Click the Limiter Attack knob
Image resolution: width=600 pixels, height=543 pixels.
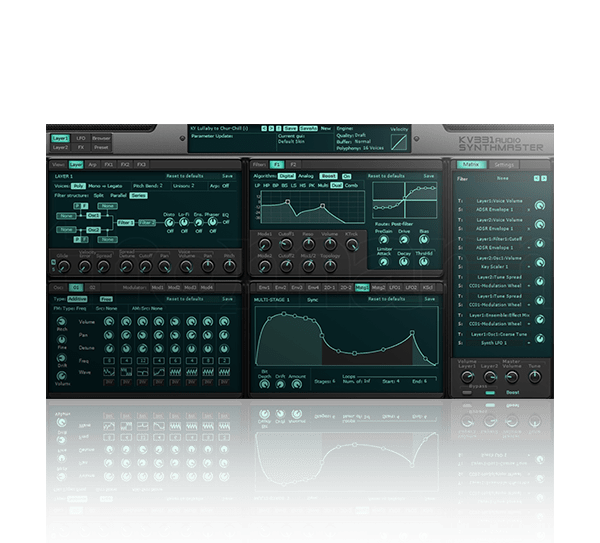383,262
